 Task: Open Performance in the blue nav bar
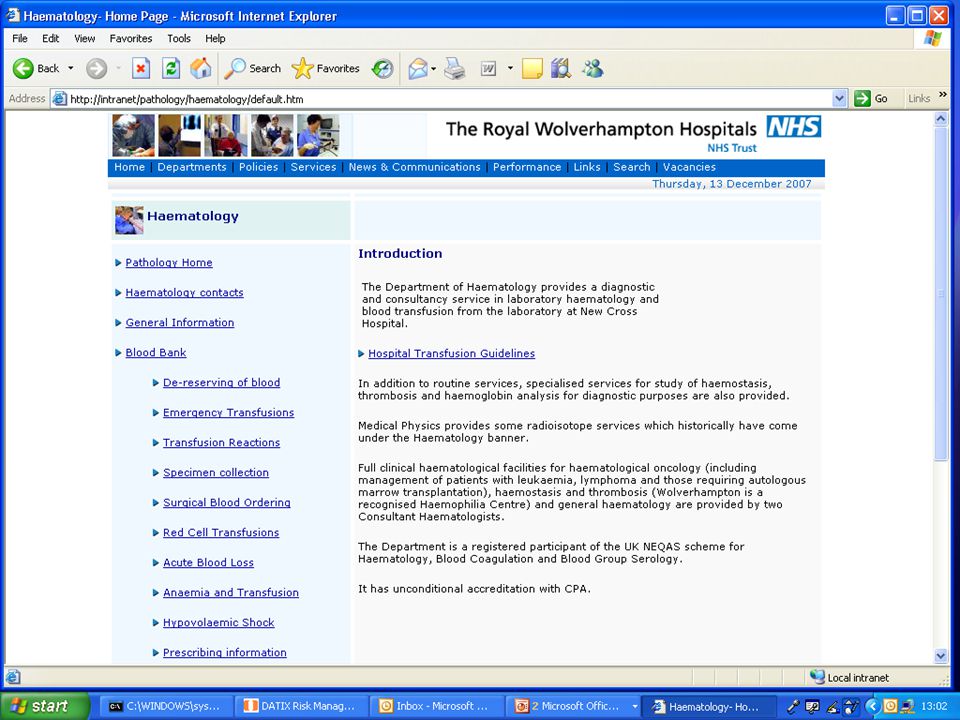527,167
